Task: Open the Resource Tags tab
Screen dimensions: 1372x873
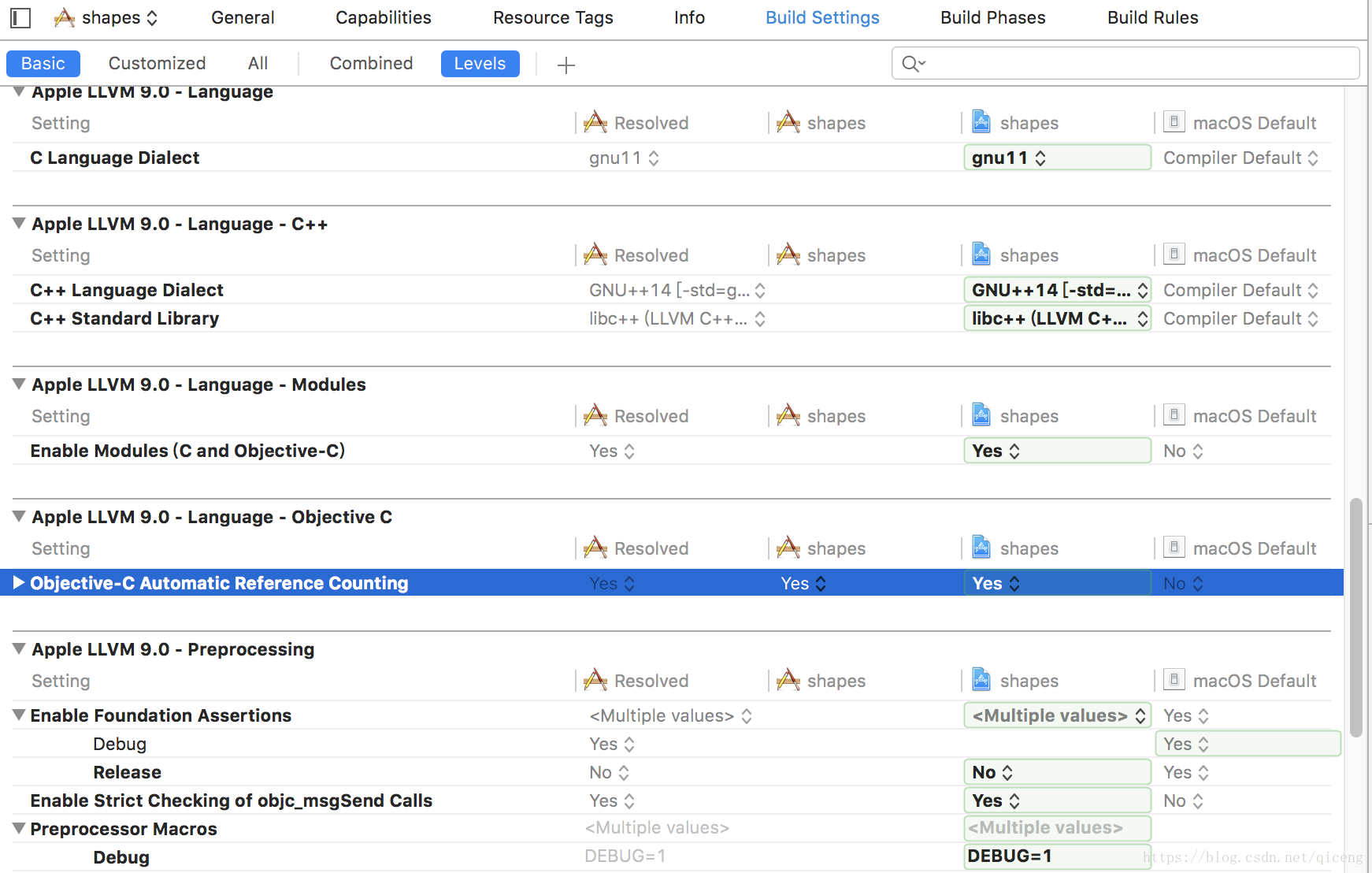Action: click(553, 17)
